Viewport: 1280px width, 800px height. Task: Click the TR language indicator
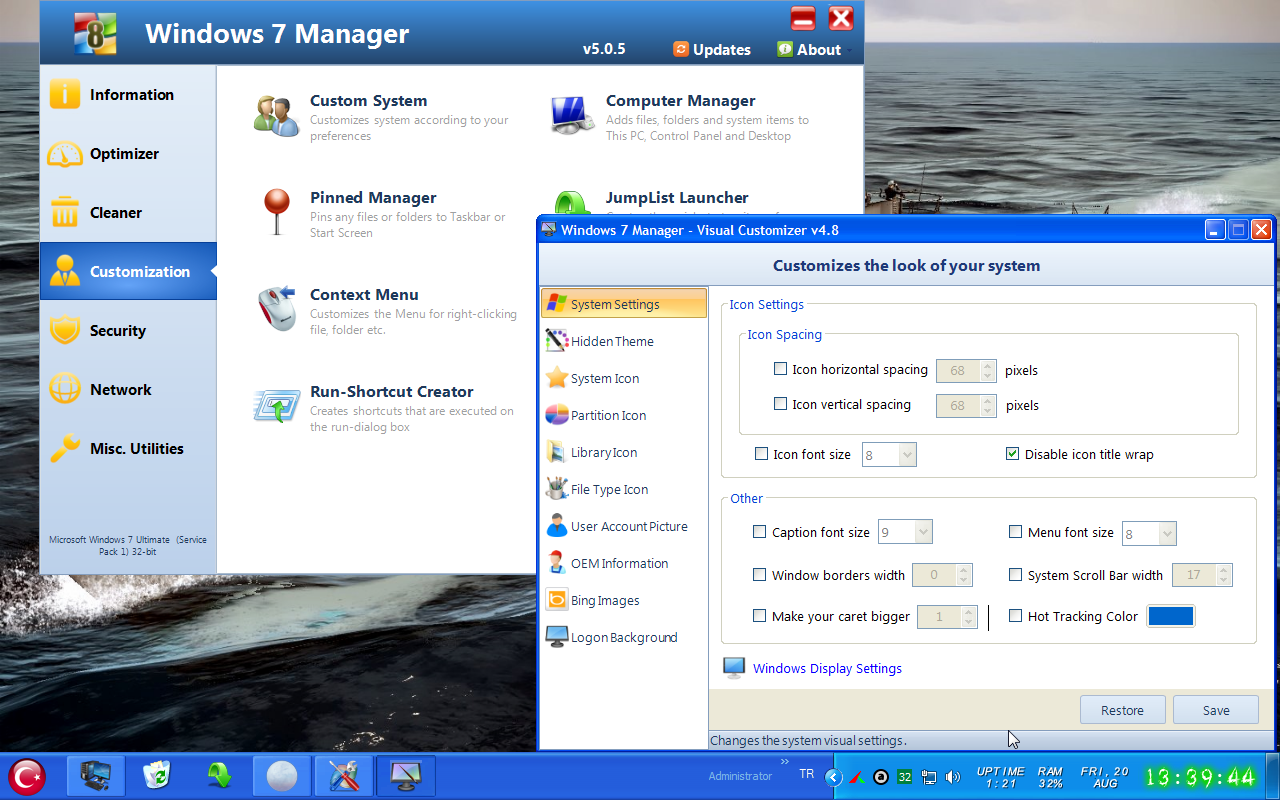coord(806,774)
